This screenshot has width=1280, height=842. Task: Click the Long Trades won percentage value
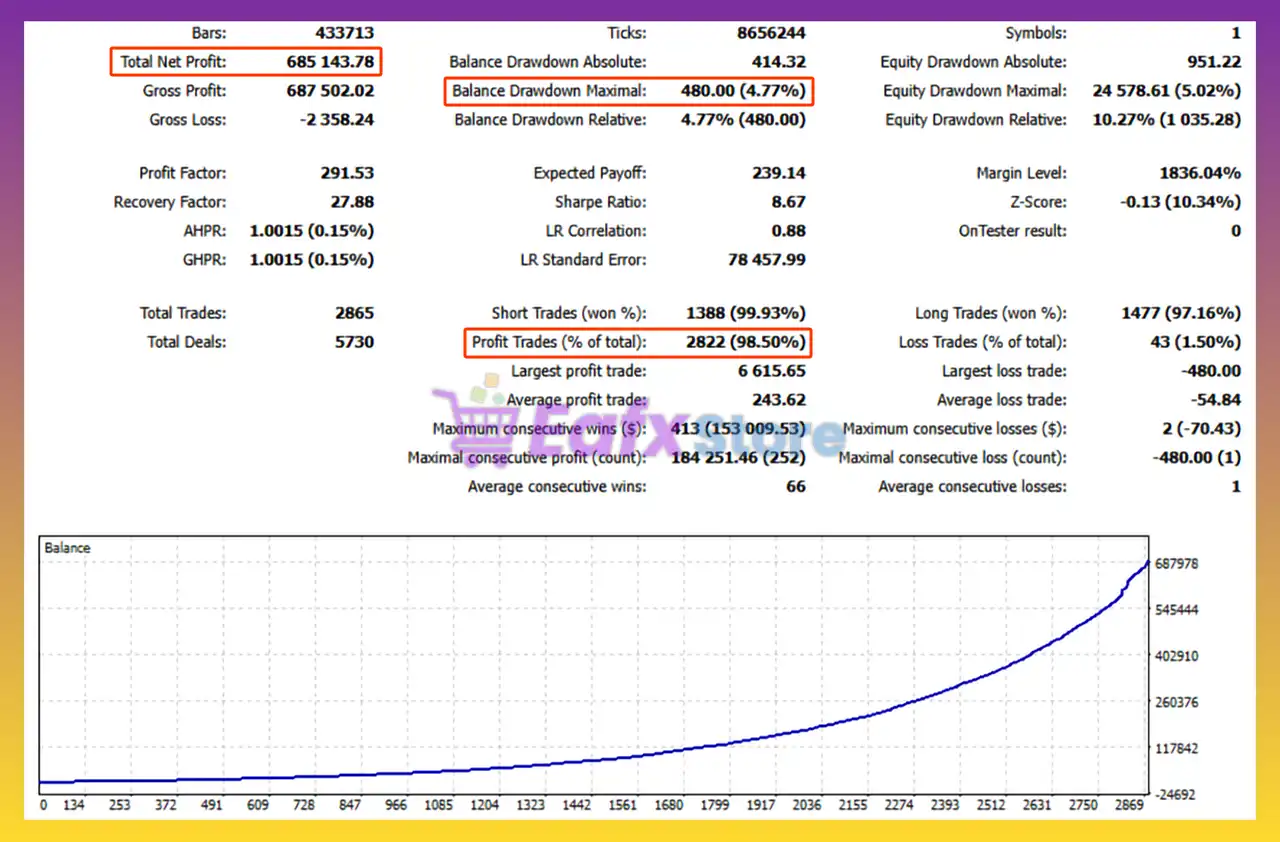point(1180,313)
